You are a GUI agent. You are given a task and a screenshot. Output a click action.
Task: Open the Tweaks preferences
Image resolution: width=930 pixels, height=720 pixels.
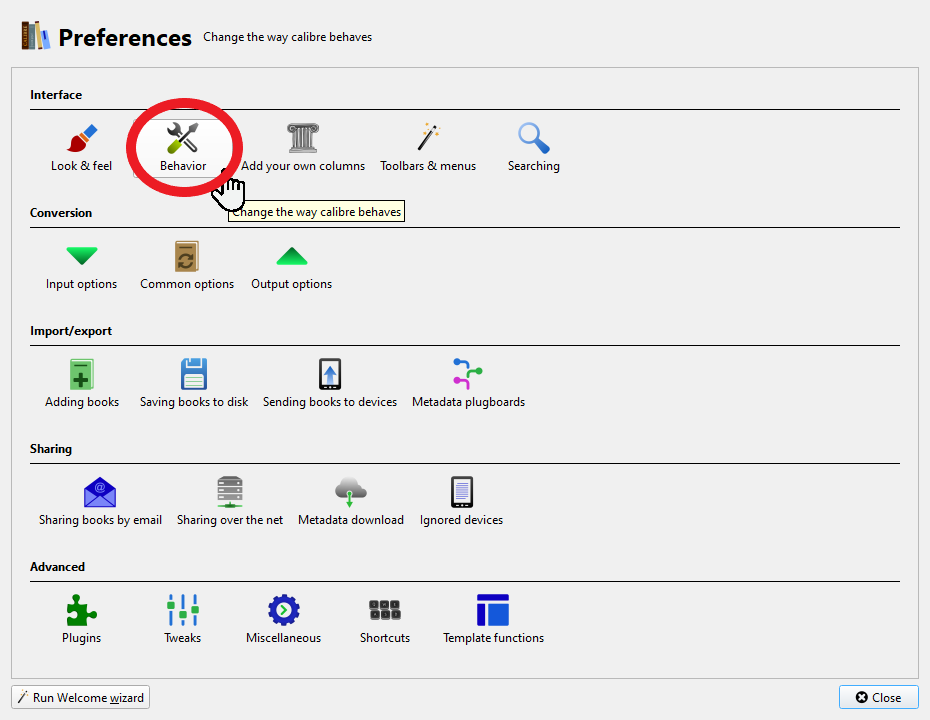(182, 620)
